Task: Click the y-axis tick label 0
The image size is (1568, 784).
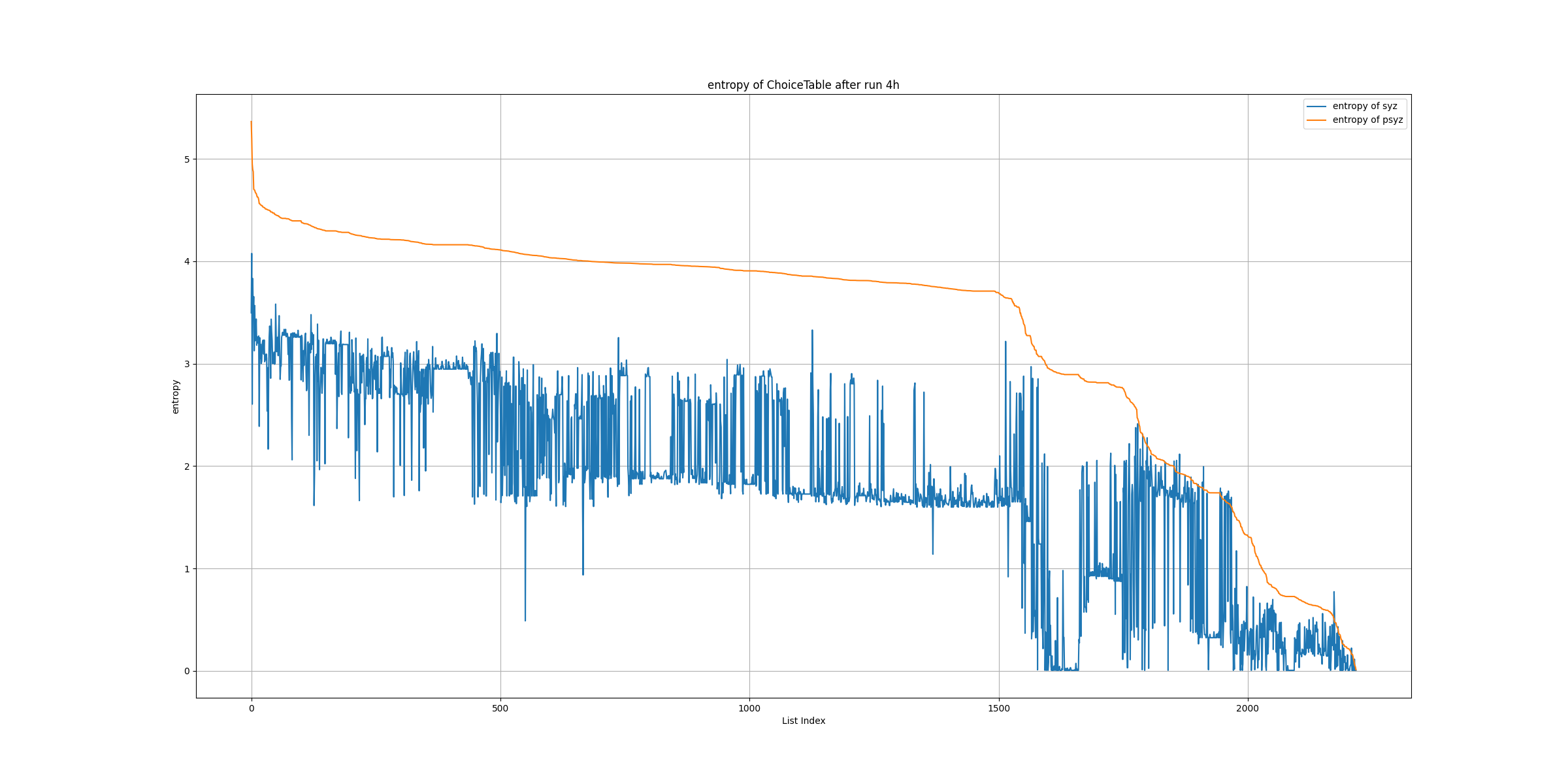Action: point(187,671)
